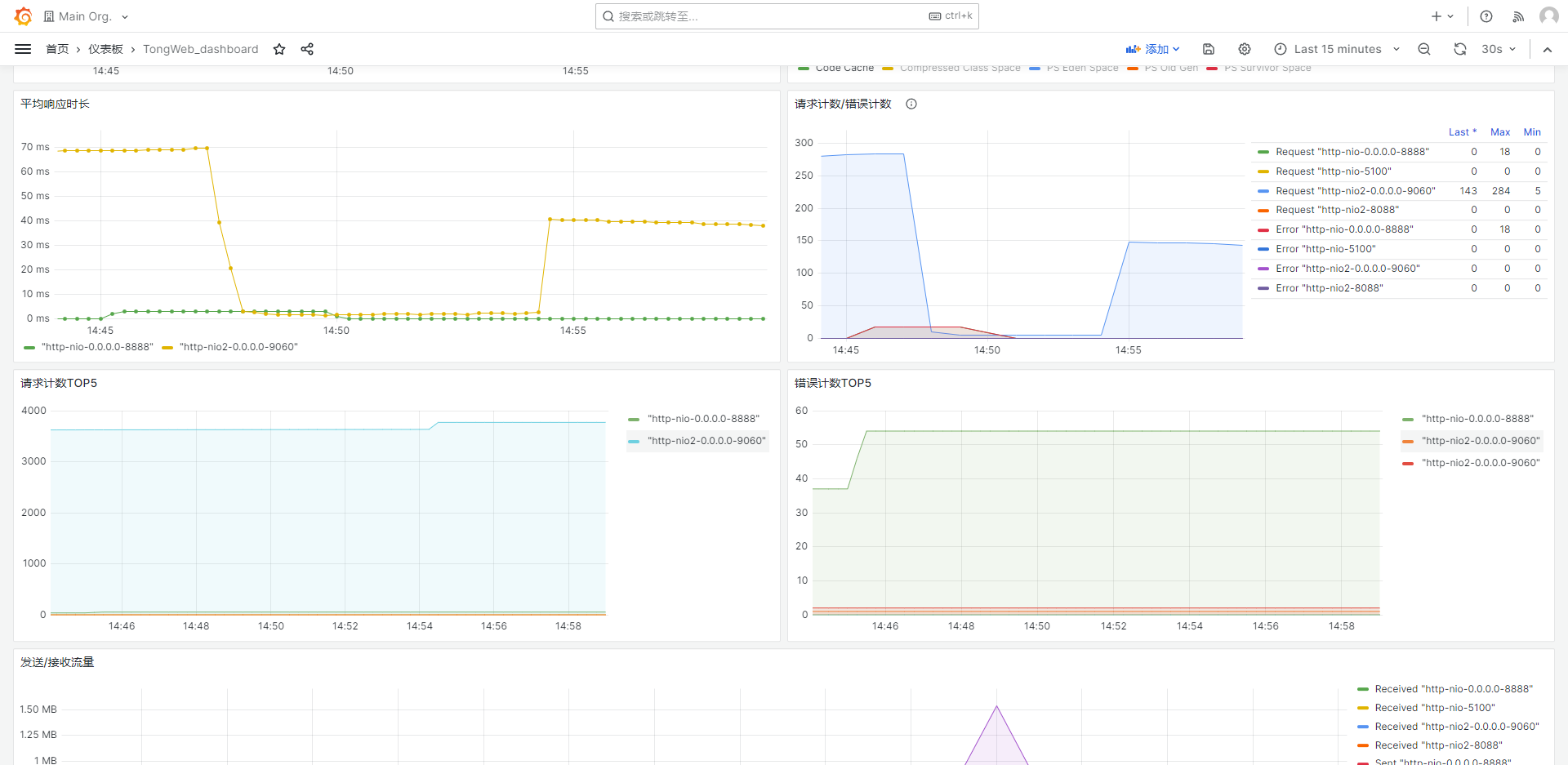Screen dimensions: 1568x765
Task: Change color of Error 8888 red swatch
Action: (x=1263, y=229)
